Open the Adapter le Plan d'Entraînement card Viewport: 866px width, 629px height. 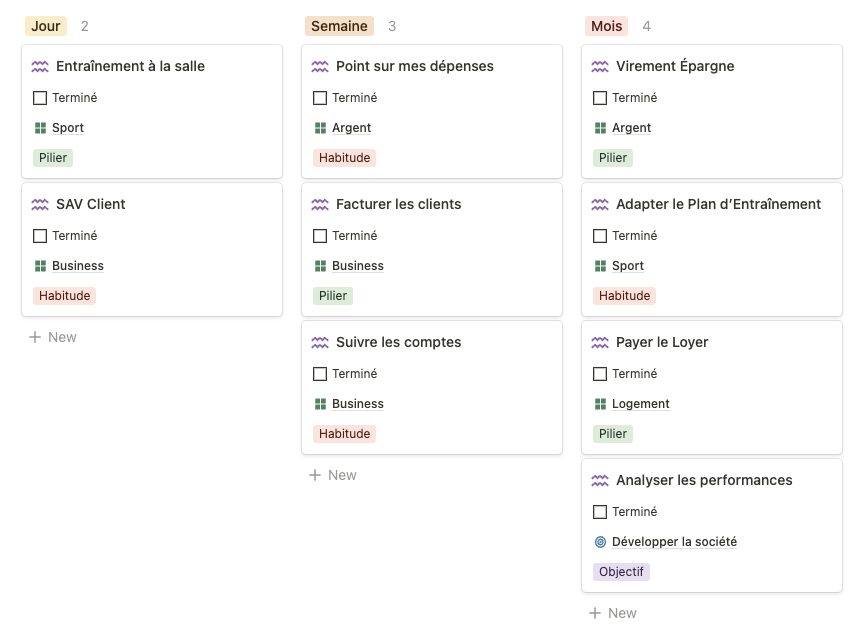(718, 204)
